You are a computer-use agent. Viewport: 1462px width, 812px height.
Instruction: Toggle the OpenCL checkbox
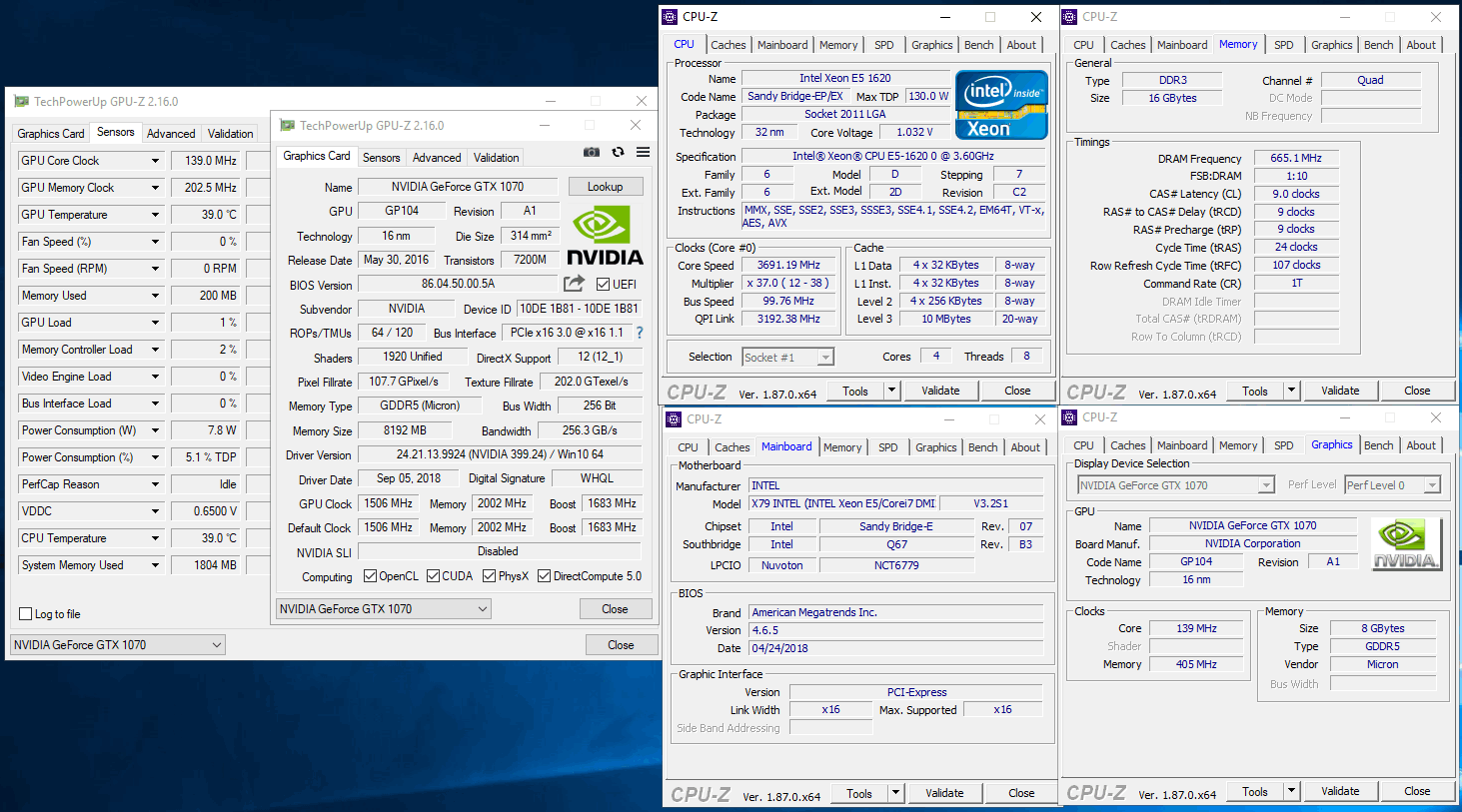tap(370, 576)
